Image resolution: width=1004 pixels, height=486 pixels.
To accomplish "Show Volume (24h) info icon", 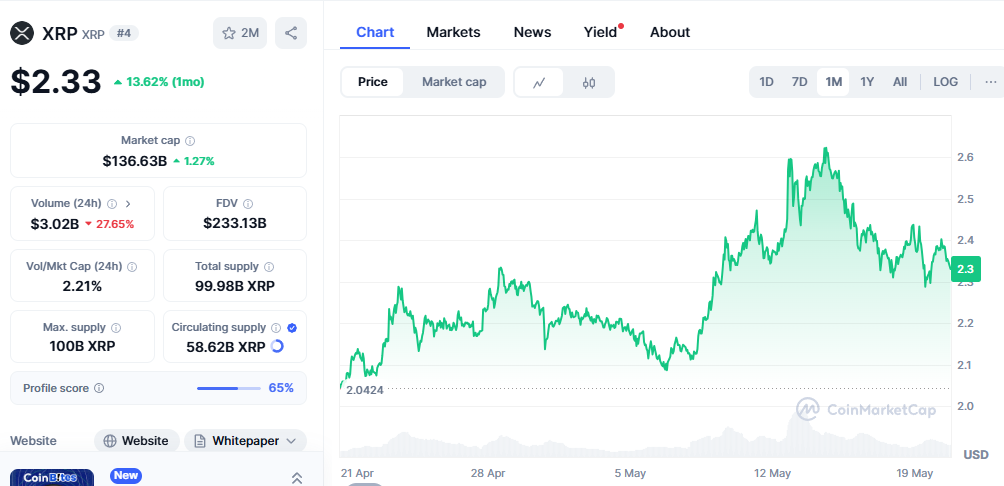I will coord(112,204).
